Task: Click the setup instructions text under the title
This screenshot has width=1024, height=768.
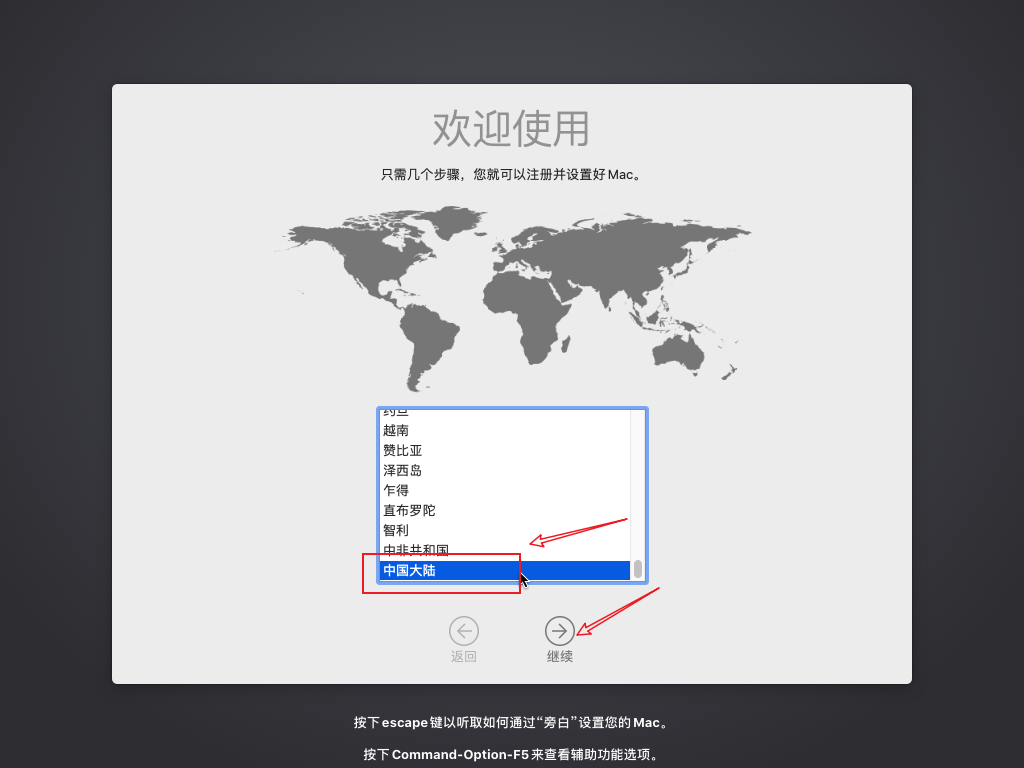Action: point(512,173)
